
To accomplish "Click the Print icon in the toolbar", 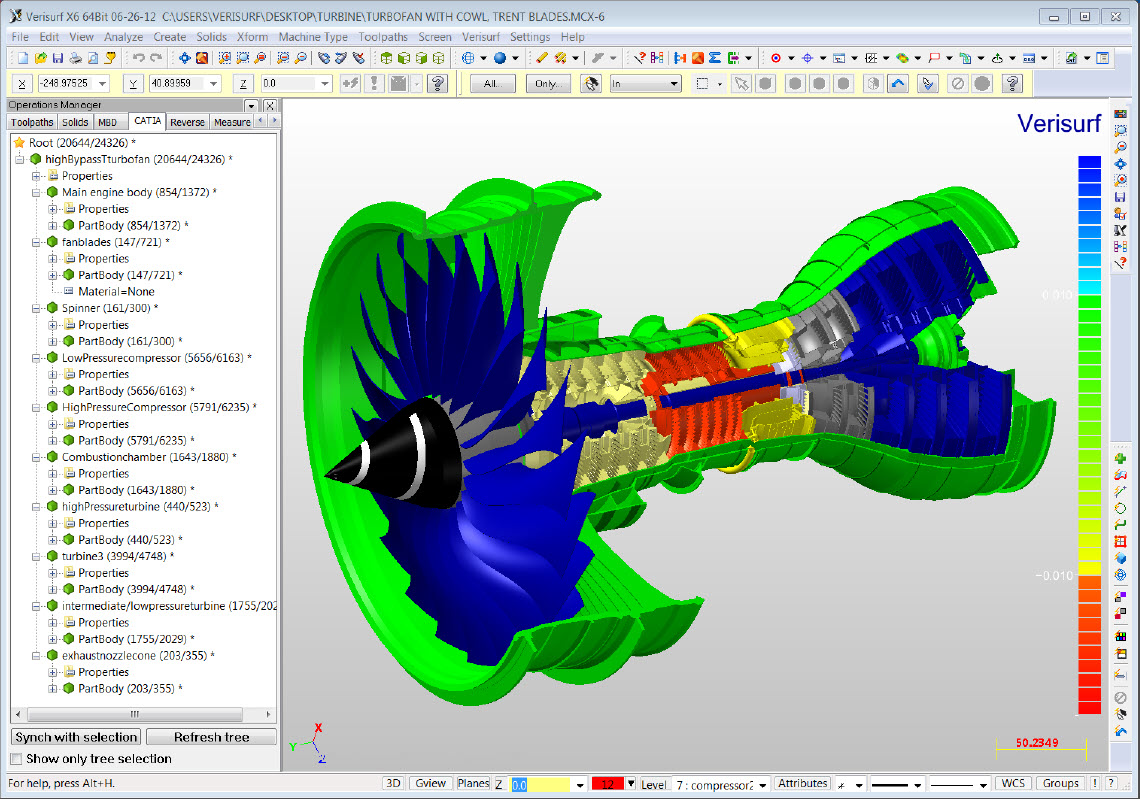I will click(x=76, y=58).
